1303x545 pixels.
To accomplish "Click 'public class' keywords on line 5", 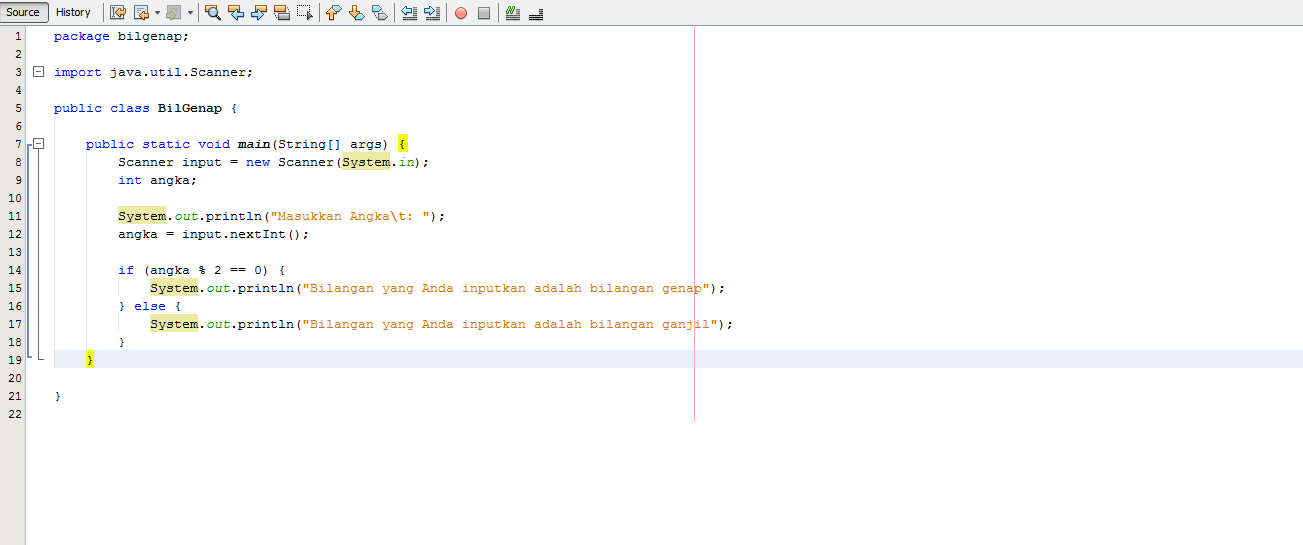I will [102, 108].
